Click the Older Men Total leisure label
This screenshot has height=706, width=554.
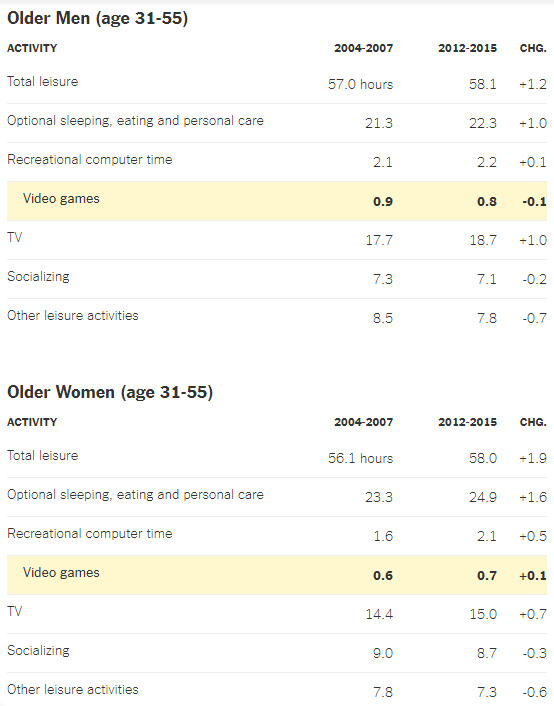pos(42,81)
